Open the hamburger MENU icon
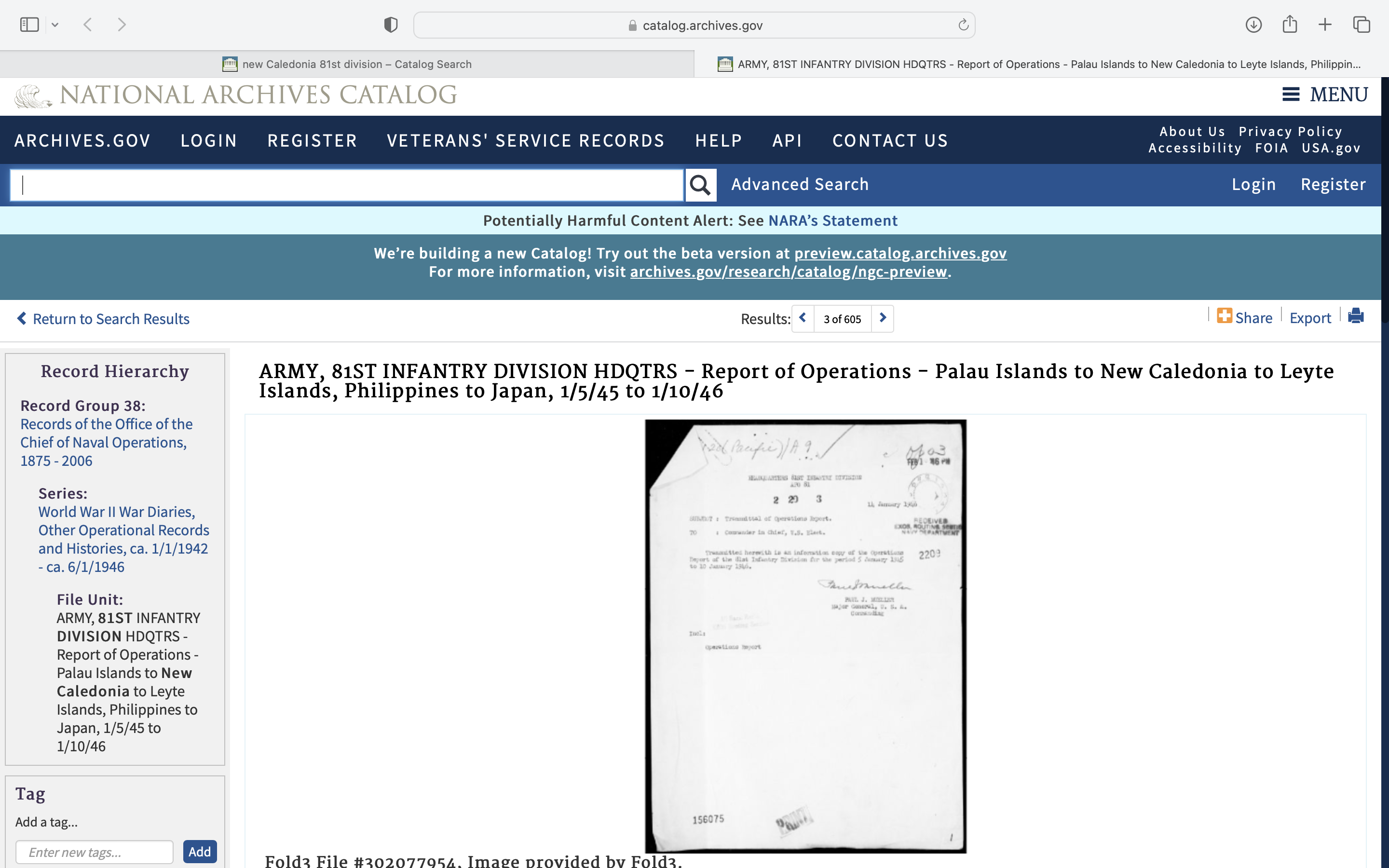Screen dimensions: 1389x868 [1291, 94]
